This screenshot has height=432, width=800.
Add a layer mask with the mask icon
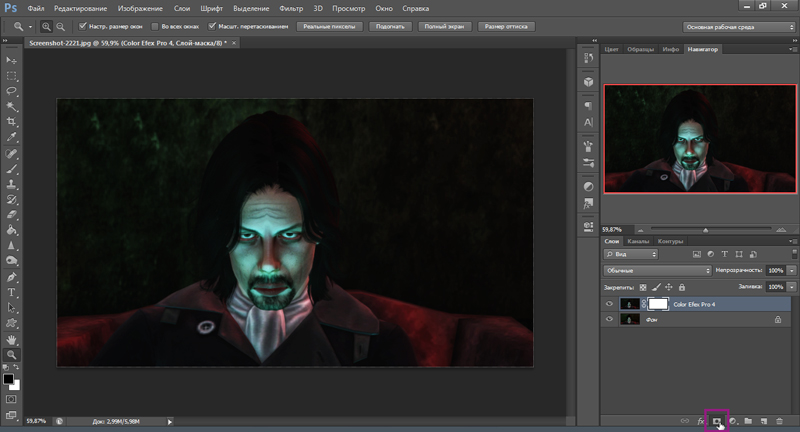717,421
